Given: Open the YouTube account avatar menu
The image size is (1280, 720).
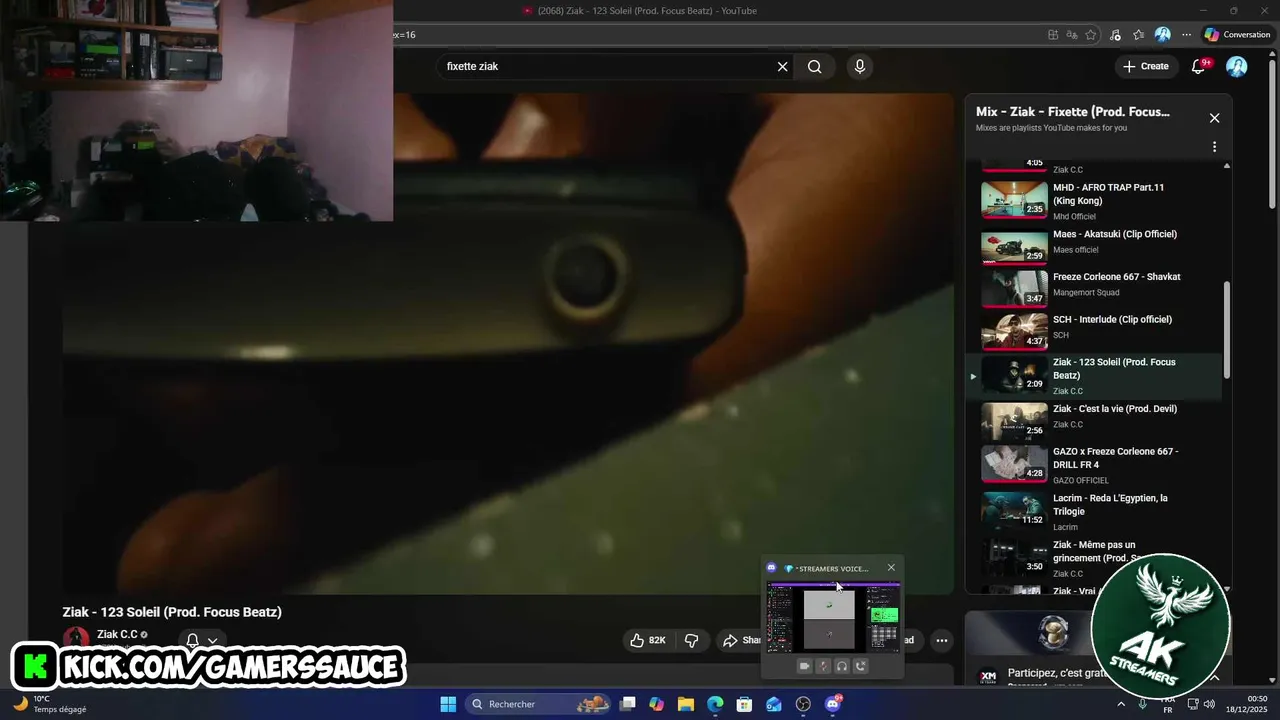Looking at the screenshot, I should click(x=1237, y=66).
